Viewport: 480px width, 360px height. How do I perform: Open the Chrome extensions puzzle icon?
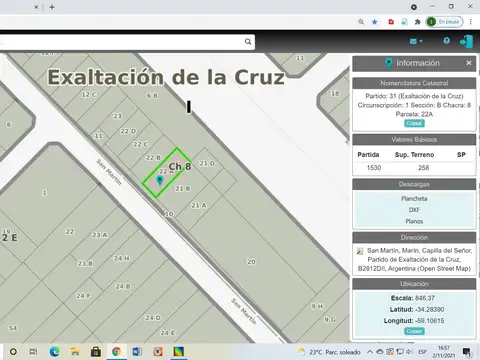417,22
